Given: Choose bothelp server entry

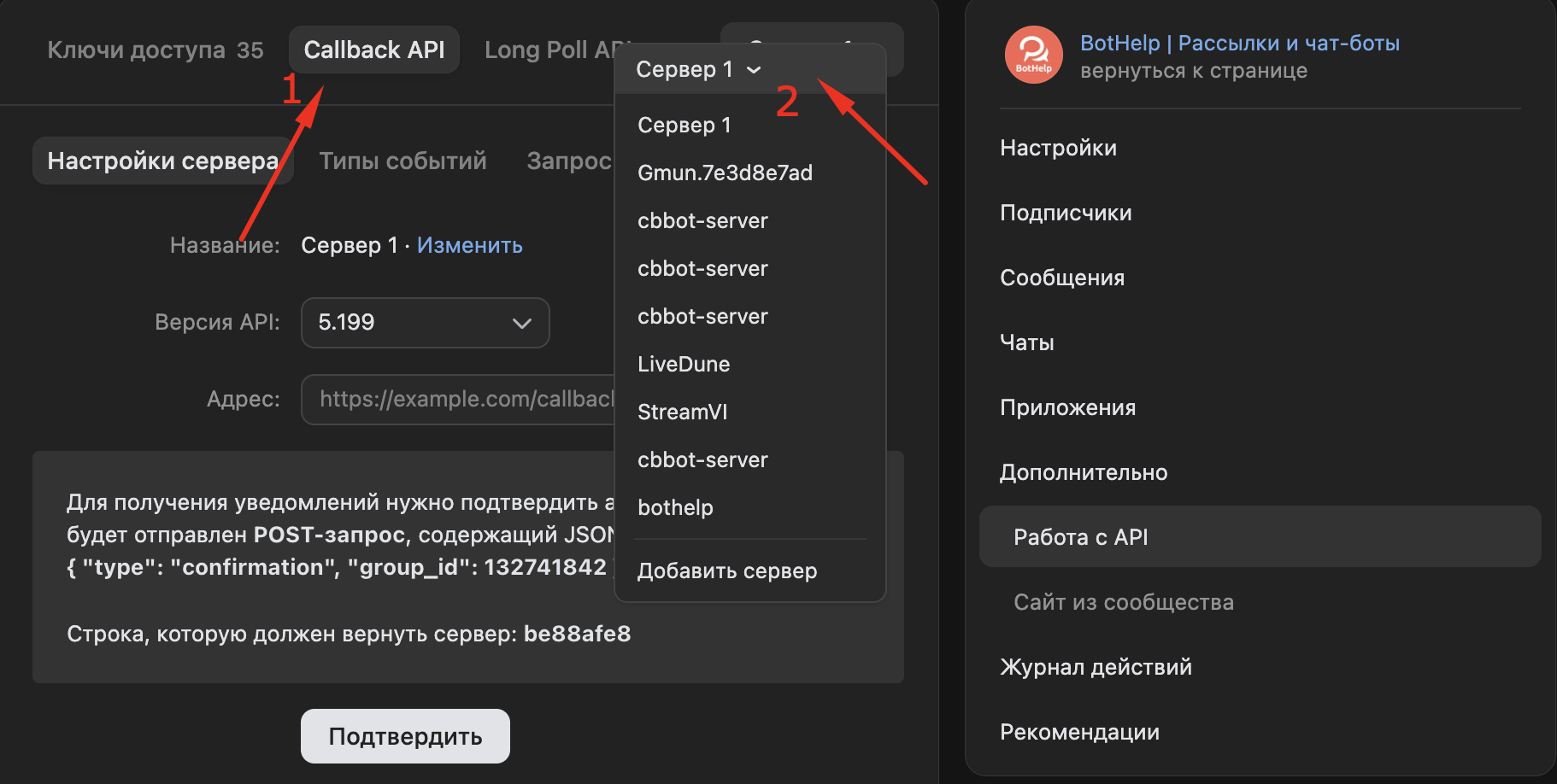Looking at the screenshot, I should click(675, 507).
